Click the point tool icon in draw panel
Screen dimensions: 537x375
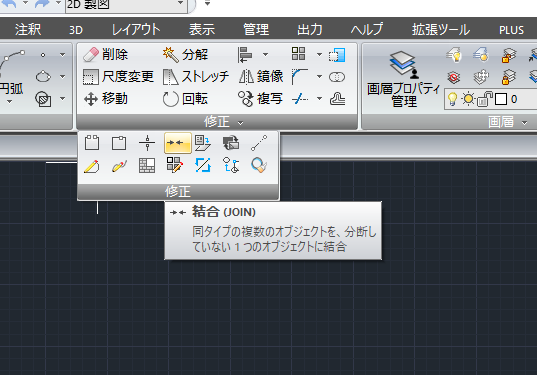tap(43, 55)
